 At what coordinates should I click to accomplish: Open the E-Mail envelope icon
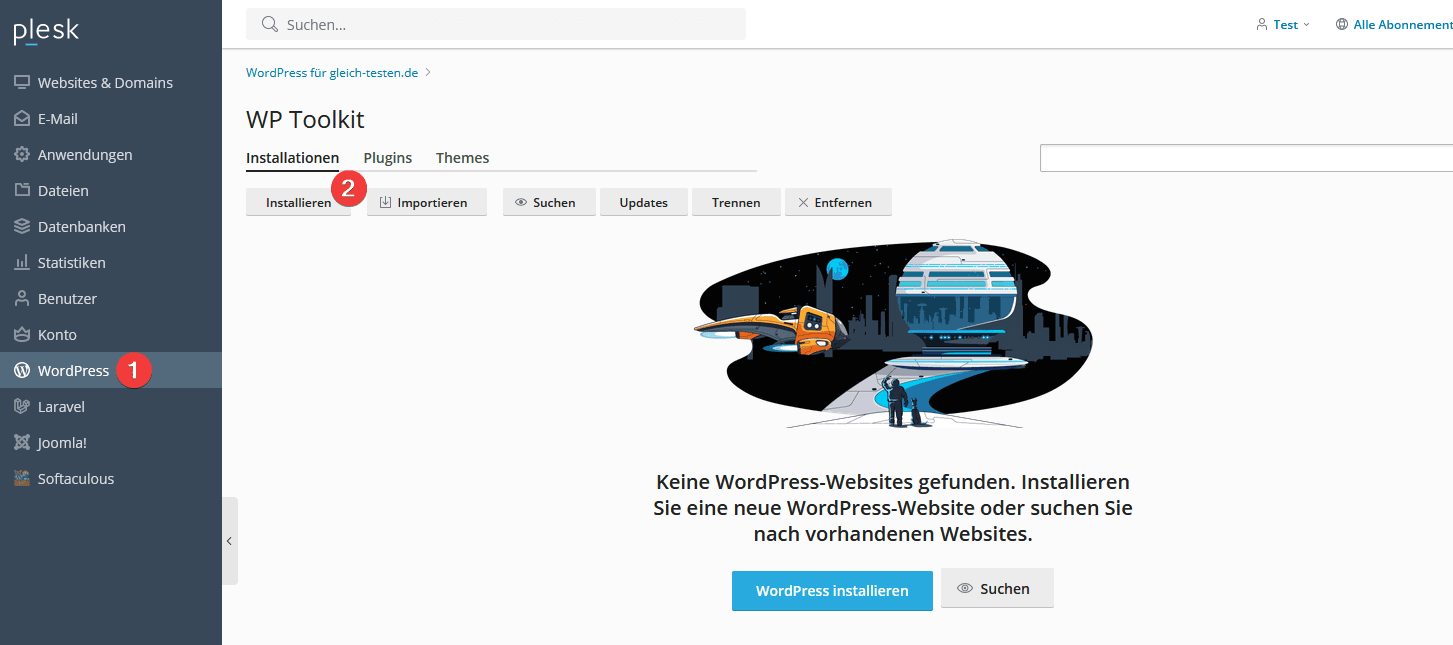click(x=22, y=119)
